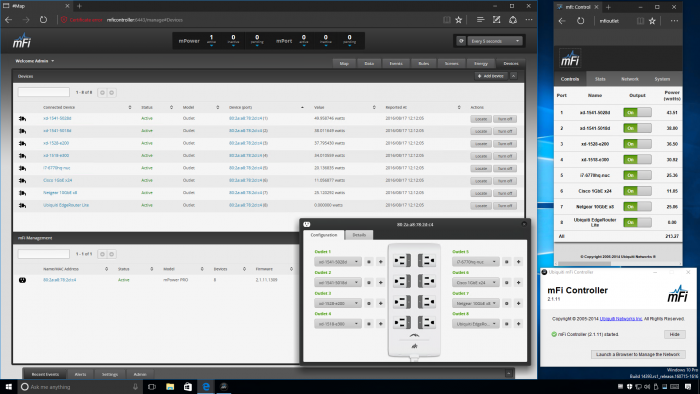
Task: Click the web note icon in main browser
Action: point(496,20)
